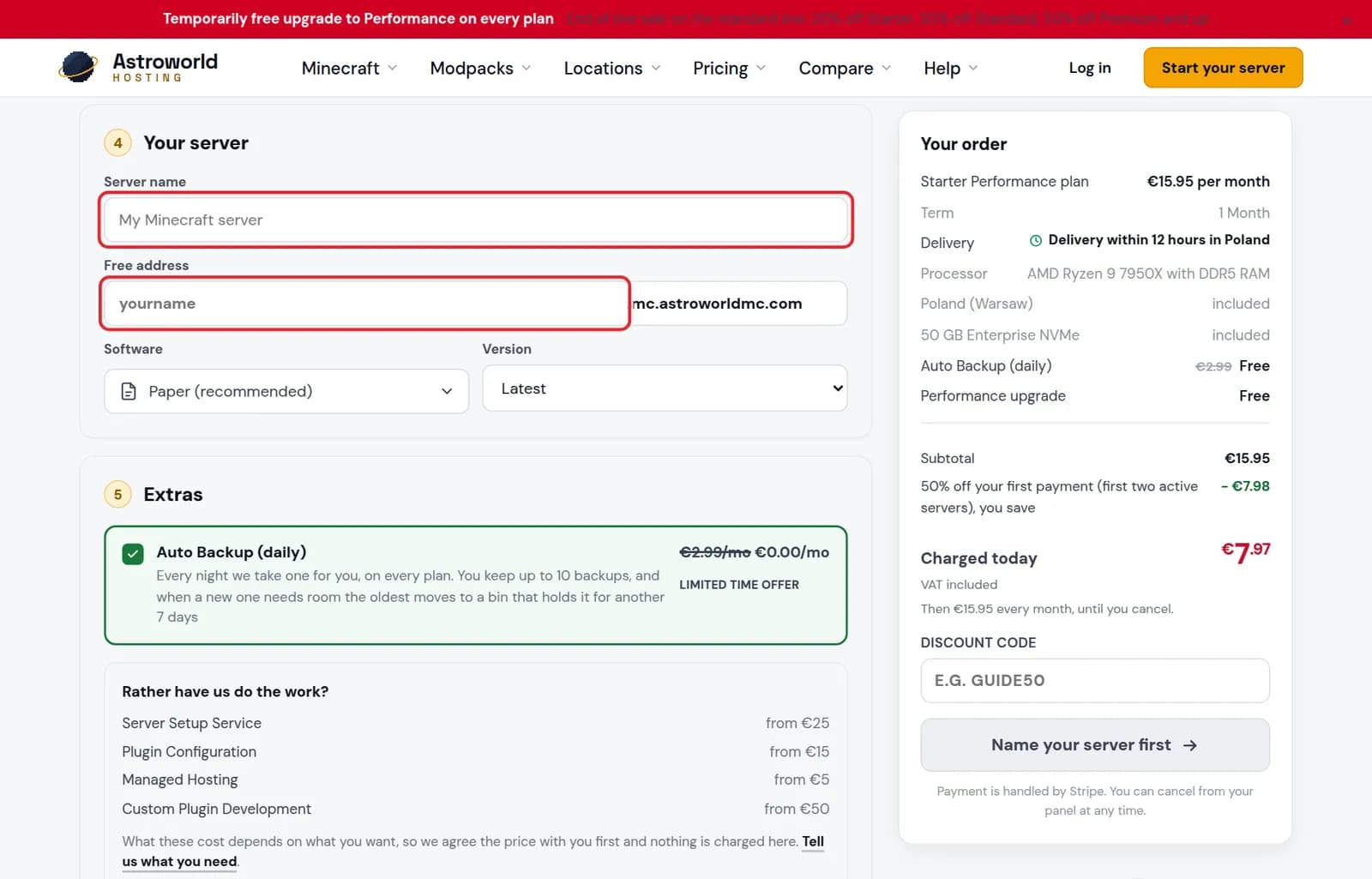
Task: Click the 1 Month term value
Action: (x=1243, y=213)
